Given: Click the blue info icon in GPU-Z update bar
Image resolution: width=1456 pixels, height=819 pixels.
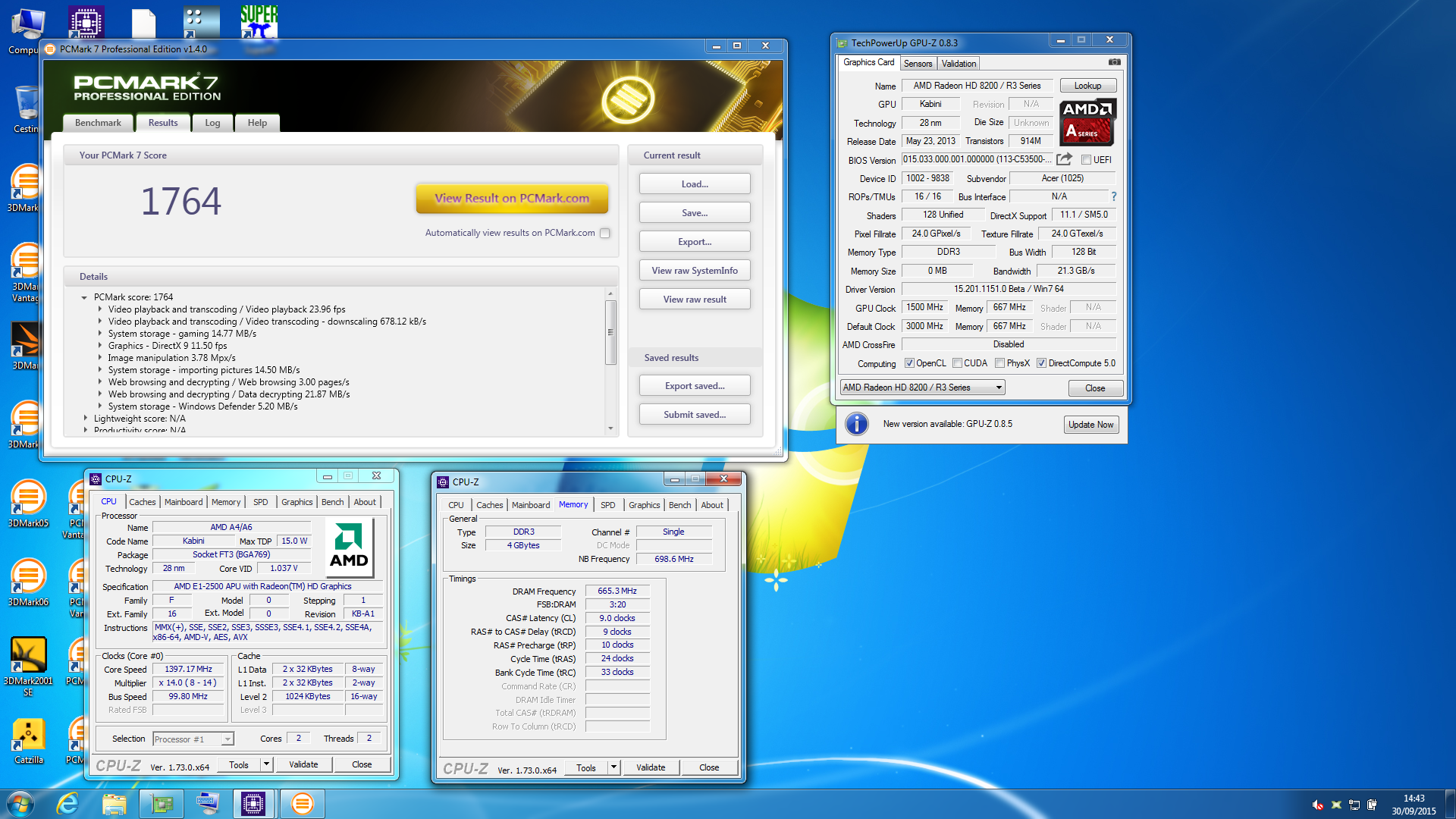Looking at the screenshot, I should 857,424.
